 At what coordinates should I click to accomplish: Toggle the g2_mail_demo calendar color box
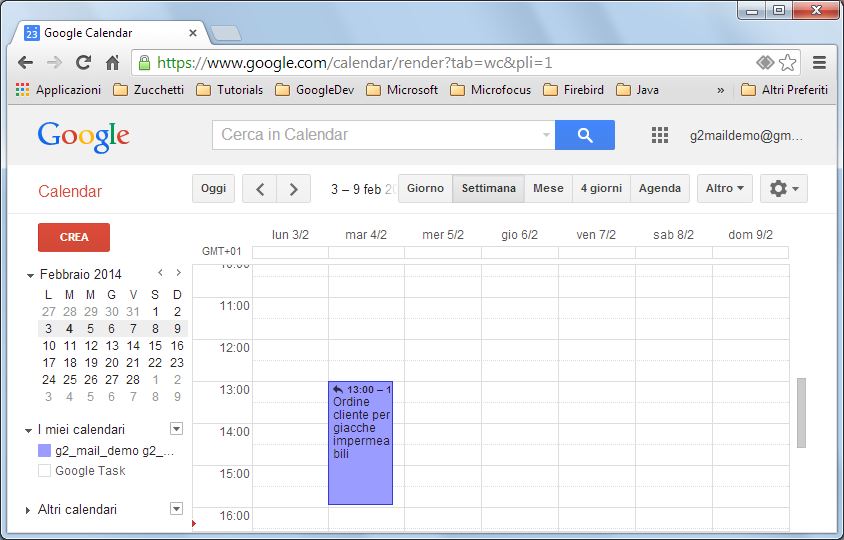(45, 451)
